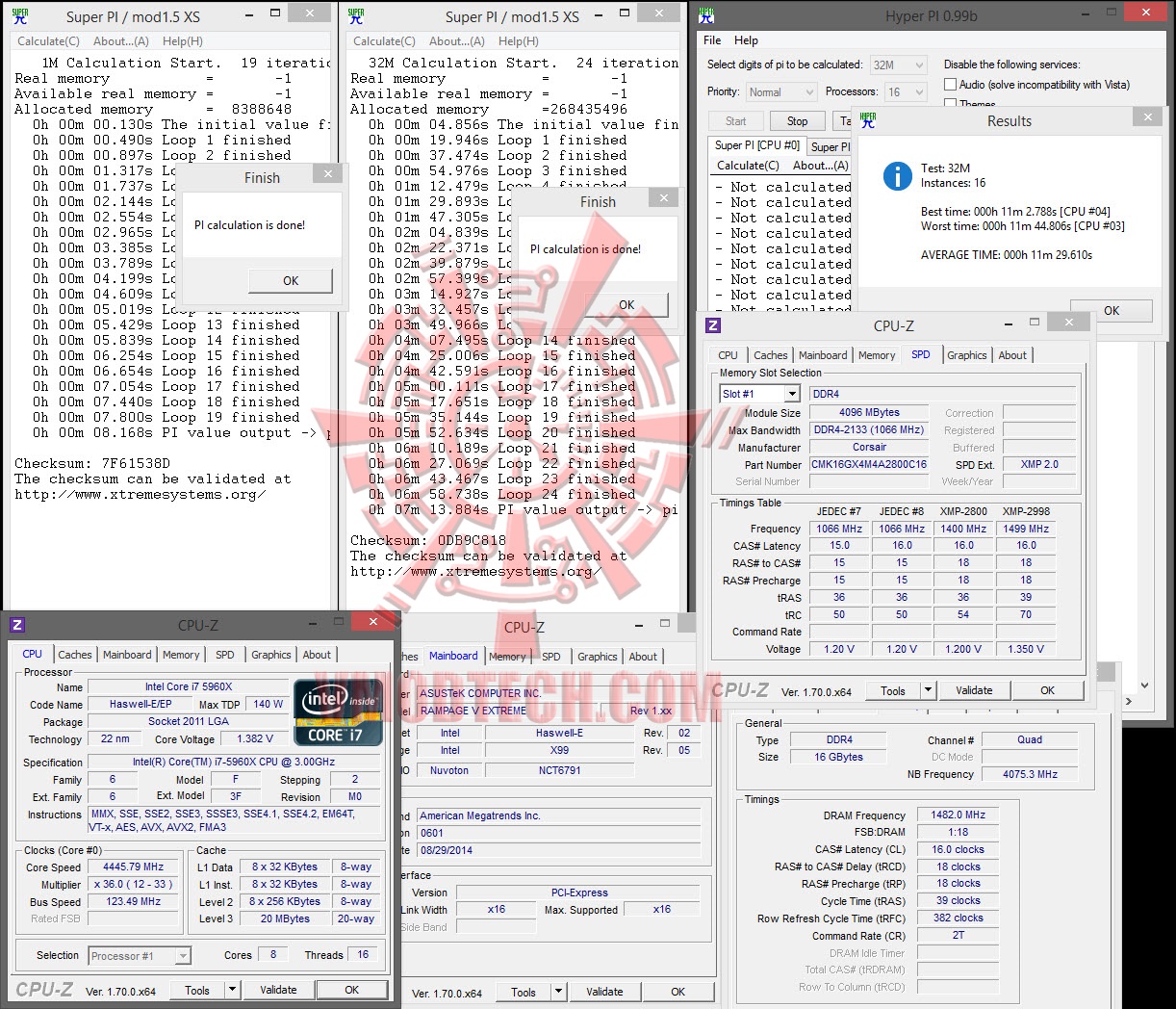This screenshot has height=1009, width=1176.
Task: Click the Super PI icon in 1M window title bar
Action: [19, 15]
